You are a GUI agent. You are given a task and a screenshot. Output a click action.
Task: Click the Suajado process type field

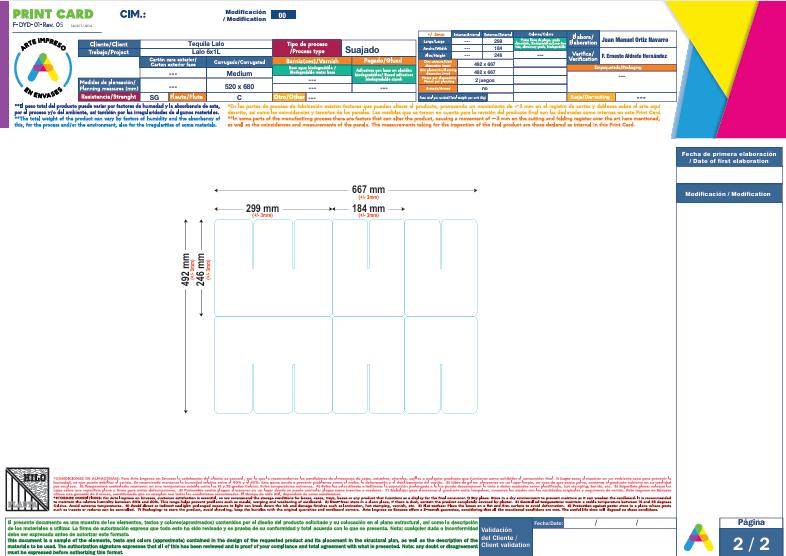point(379,49)
